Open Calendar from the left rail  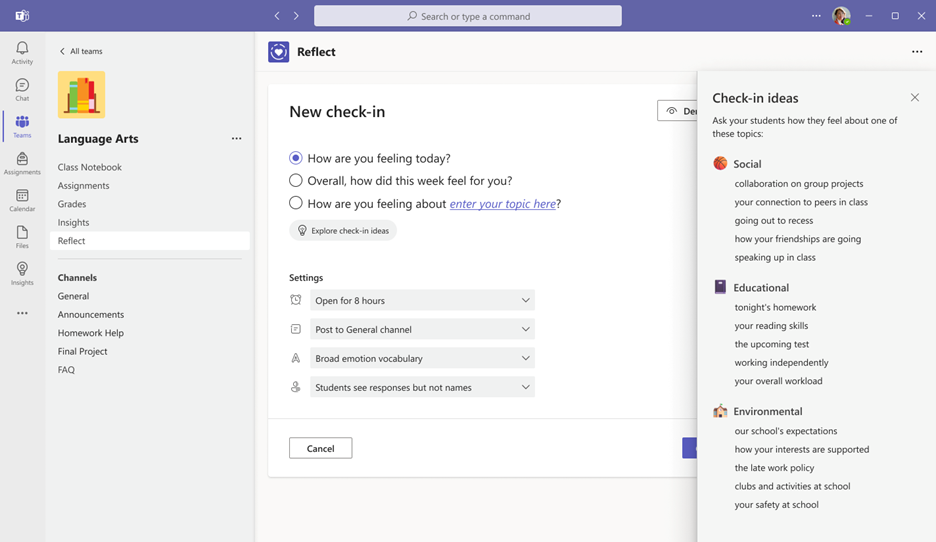pos(22,200)
